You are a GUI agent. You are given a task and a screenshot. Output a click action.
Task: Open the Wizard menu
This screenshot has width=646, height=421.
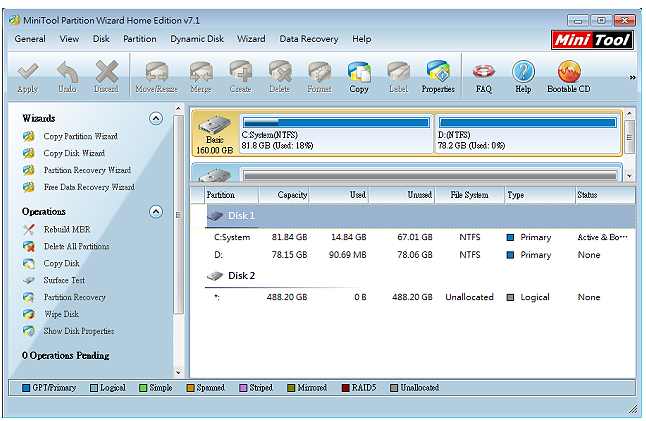(x=251, y=39)
